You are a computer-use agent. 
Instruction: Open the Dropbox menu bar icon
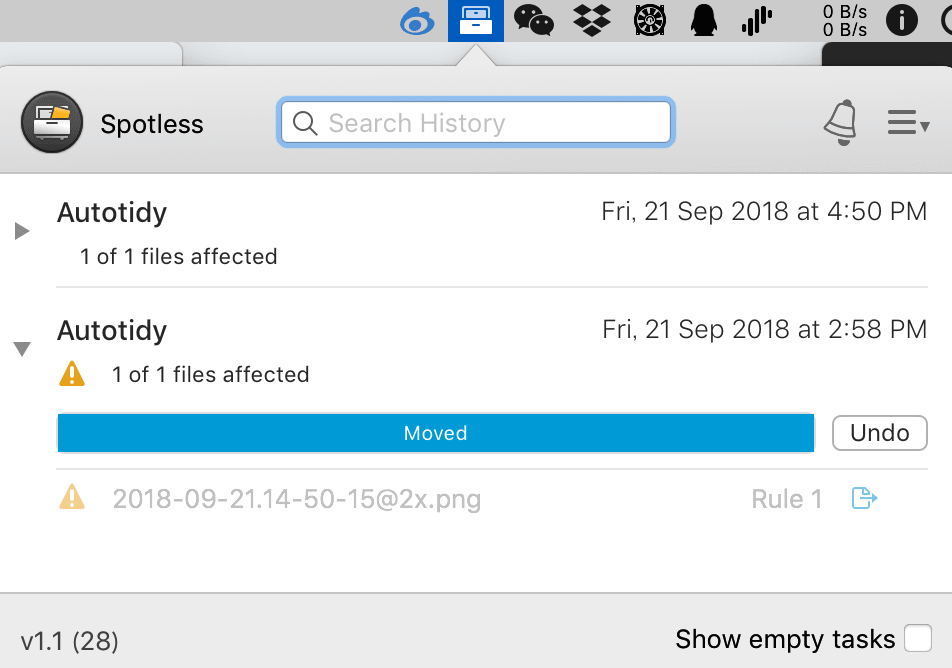[x=592, y=21]
